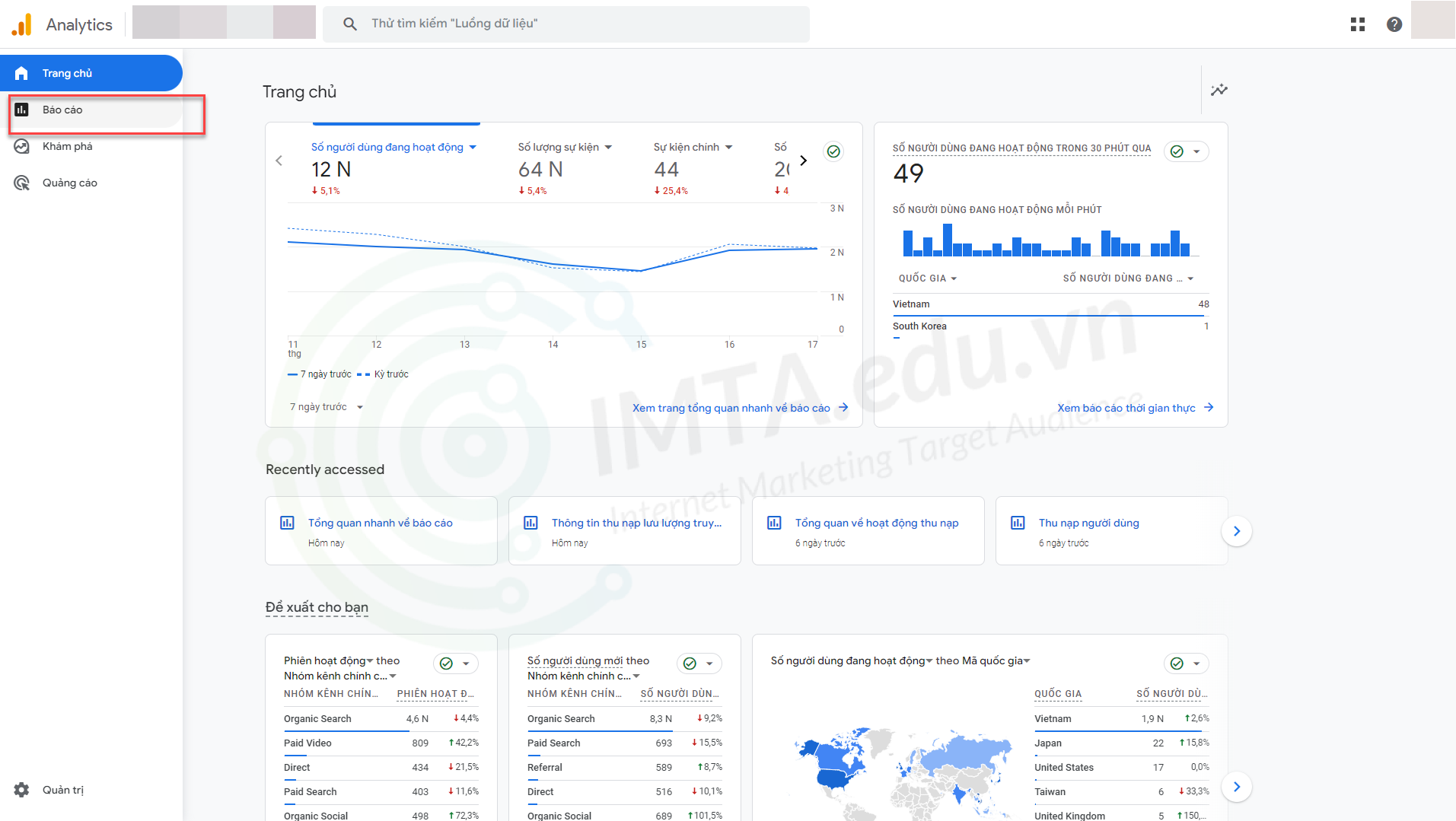Open Khám phá in sidebar
Screen dimensions: 1456x821
click(91, 146)
